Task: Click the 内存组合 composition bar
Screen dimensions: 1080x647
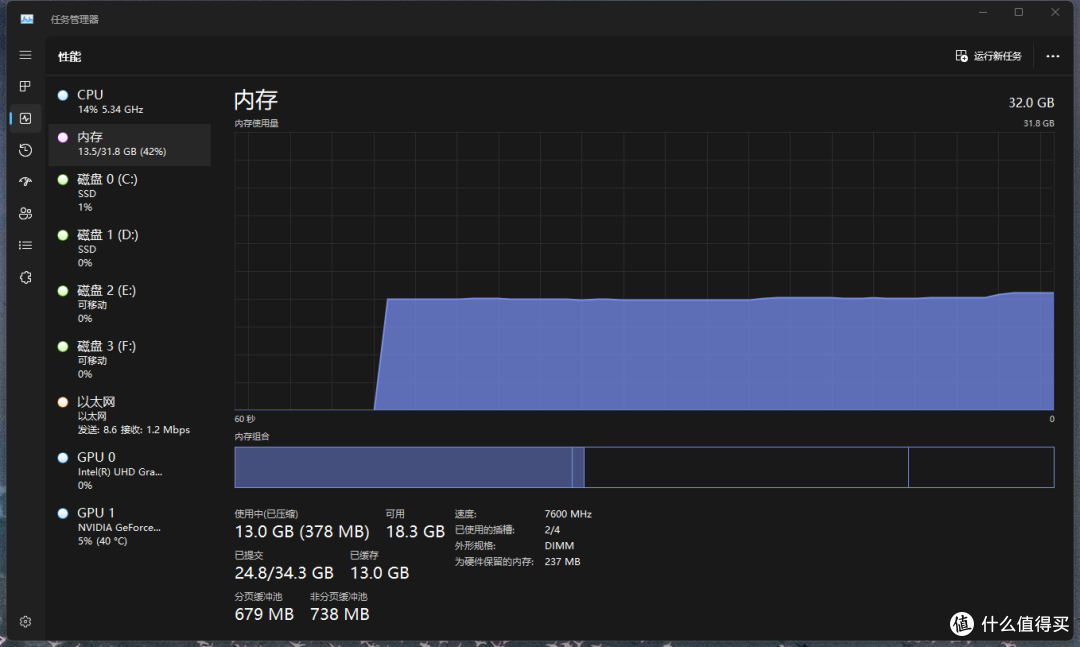Action: tap(644, 467)
